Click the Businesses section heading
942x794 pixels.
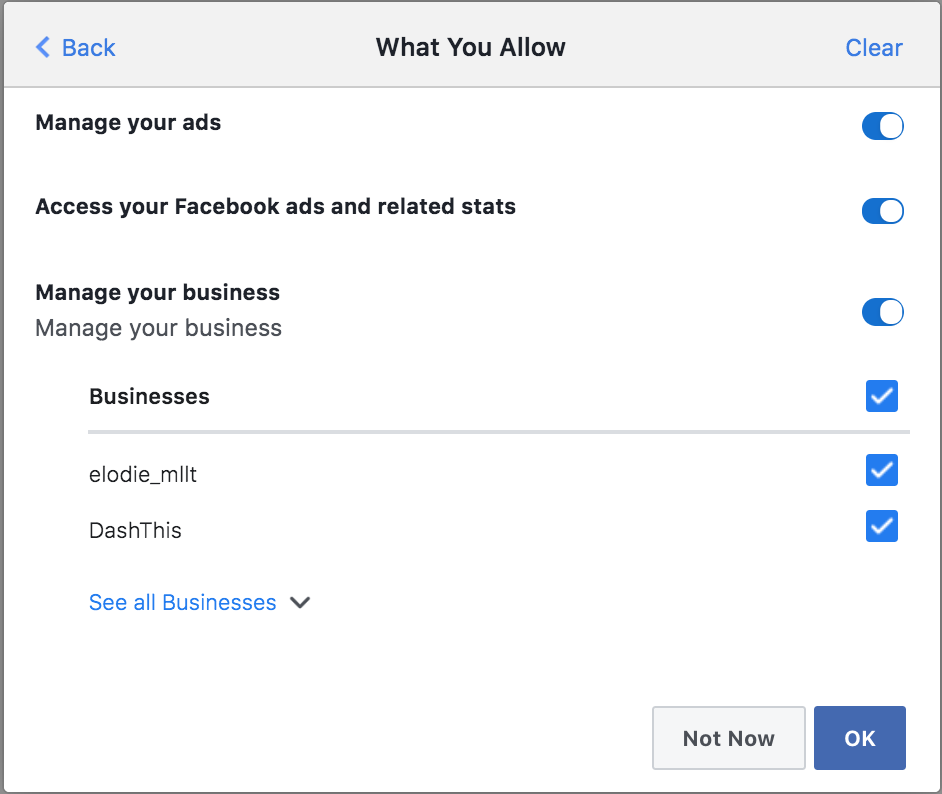150,396
